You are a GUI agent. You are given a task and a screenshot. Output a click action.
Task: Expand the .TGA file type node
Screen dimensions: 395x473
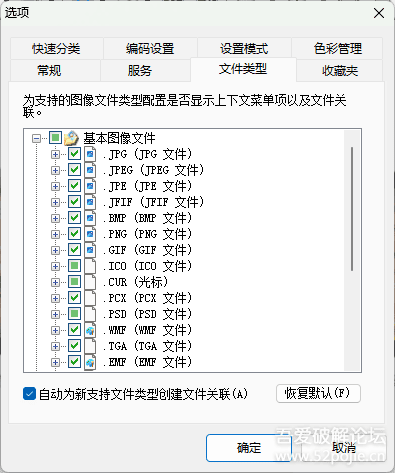[55, 346]
